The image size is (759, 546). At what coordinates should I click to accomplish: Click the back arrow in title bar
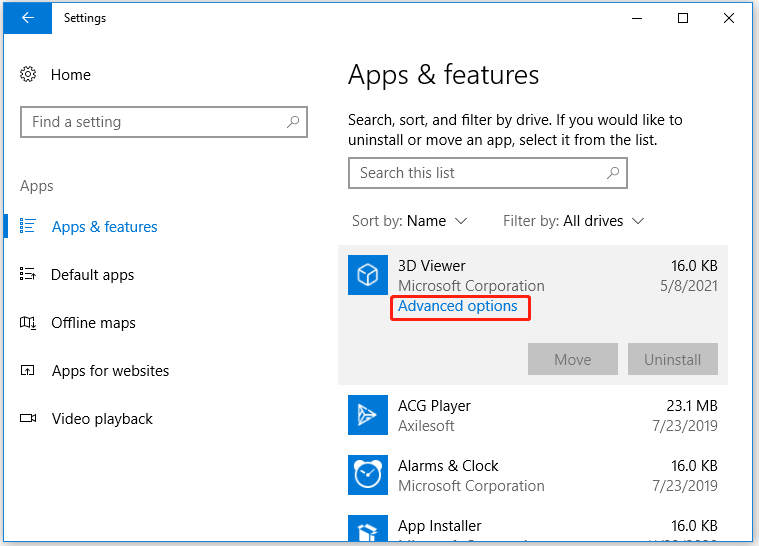(27, 18)
